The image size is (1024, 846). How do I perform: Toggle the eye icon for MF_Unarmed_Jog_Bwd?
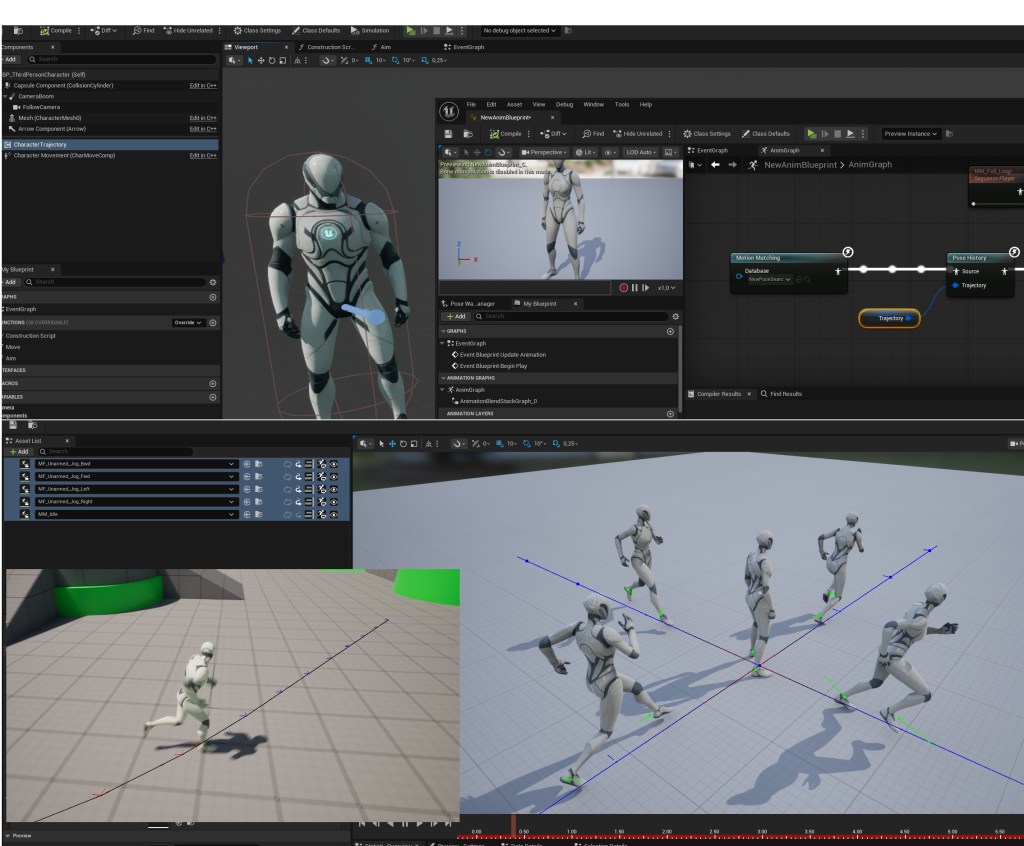tap(334, 464)
